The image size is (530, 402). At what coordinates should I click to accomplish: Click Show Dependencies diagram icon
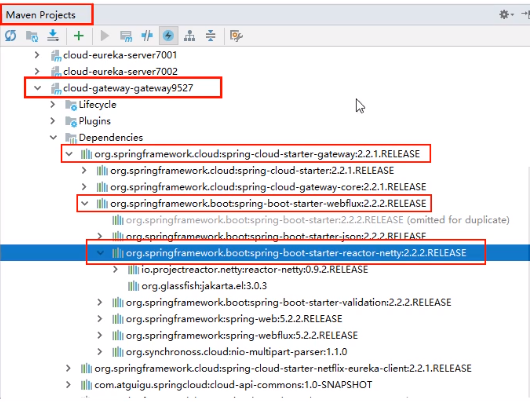(189, 36)
